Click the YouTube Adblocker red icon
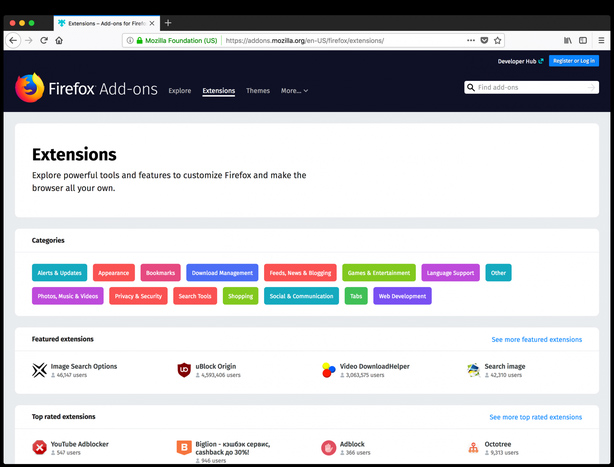 click(40, 447)
